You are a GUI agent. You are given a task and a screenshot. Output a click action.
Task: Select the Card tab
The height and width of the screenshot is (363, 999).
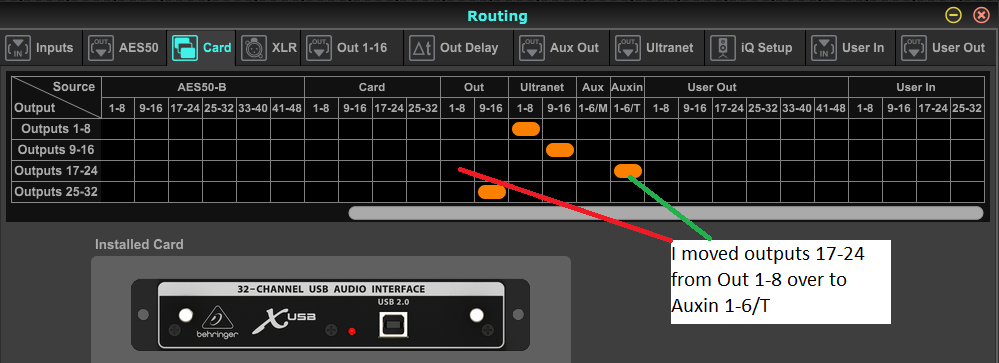(201, 48)
